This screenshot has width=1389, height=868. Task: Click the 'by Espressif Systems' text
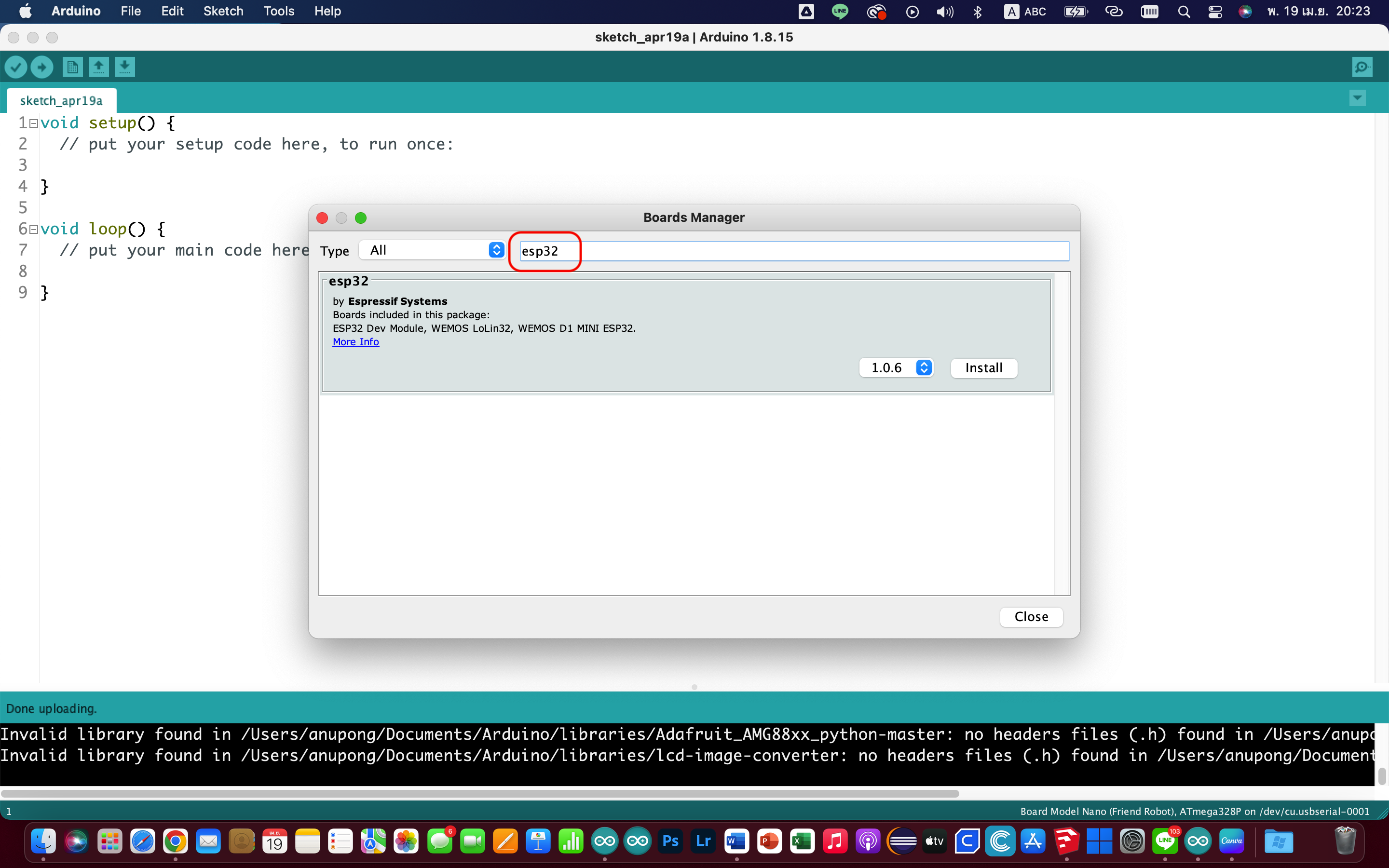pos(390,301)
